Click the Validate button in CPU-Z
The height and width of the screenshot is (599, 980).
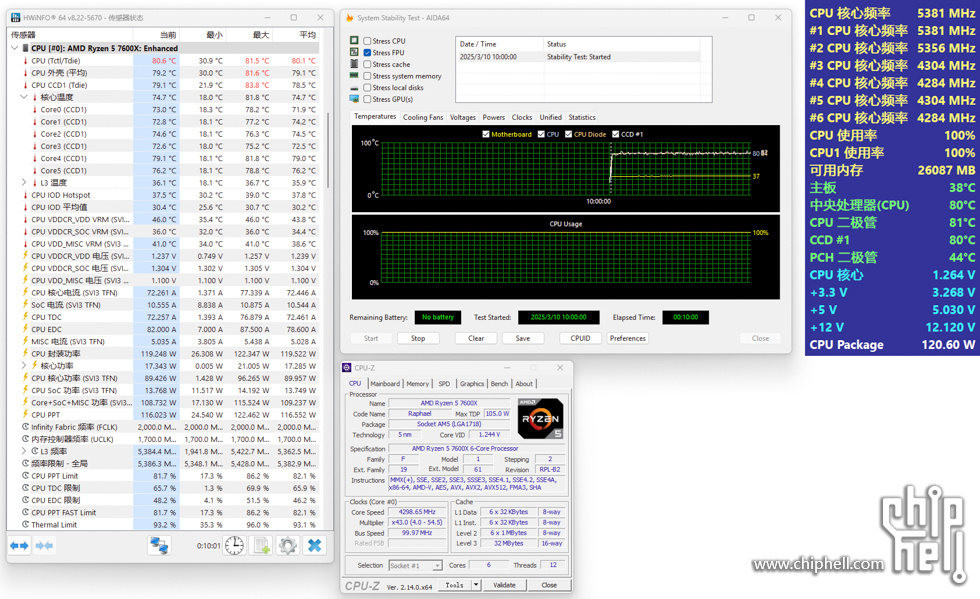(x=504, y=585)
